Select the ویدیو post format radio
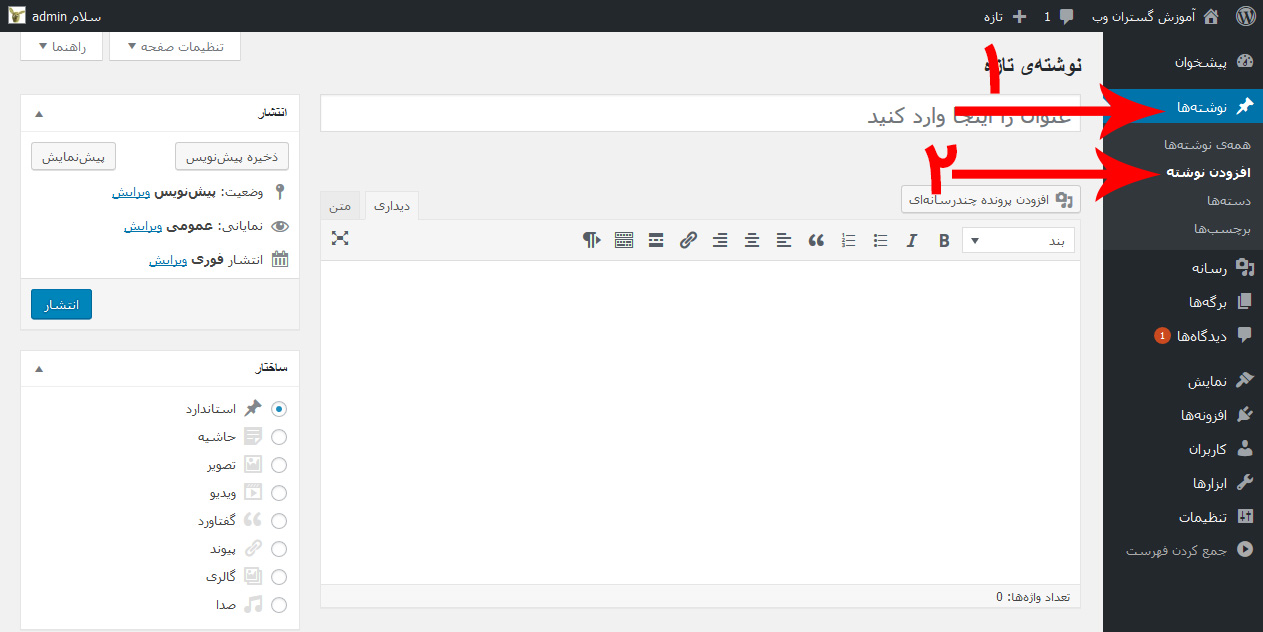The width and height of the screenshot is (1263, 632). click(x=279, y=493)
